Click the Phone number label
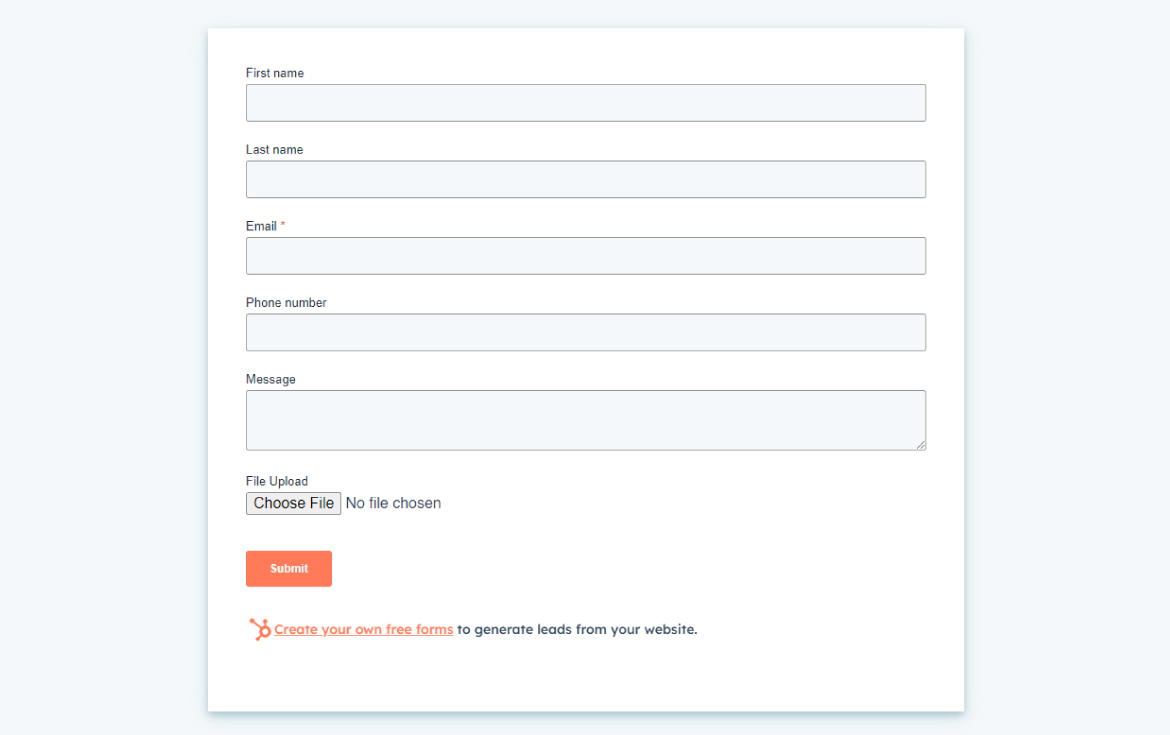 pyautogui.click(x=287, y=302)
